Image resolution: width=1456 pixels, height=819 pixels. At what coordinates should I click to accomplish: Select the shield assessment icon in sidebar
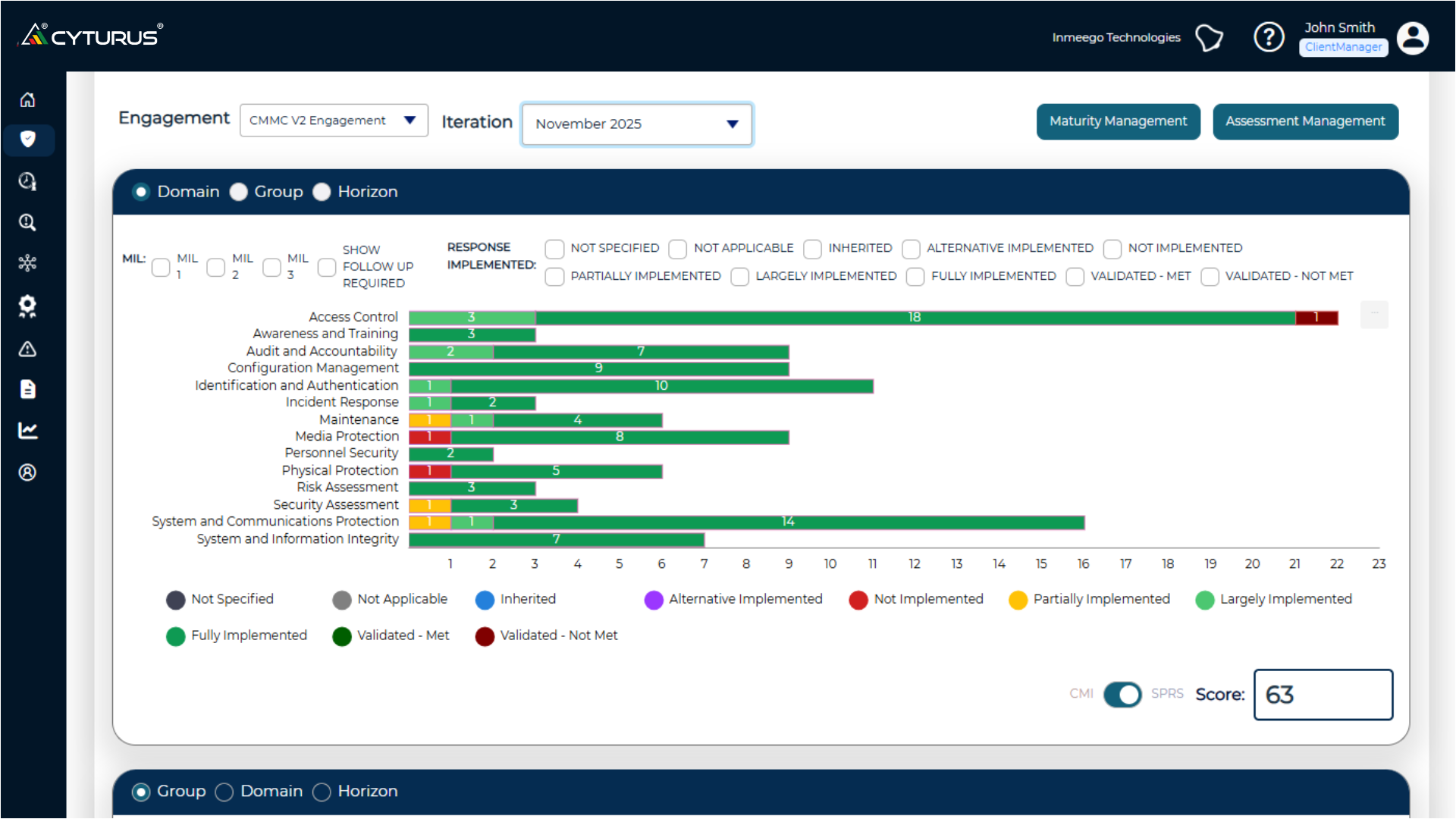coord(28,140)
